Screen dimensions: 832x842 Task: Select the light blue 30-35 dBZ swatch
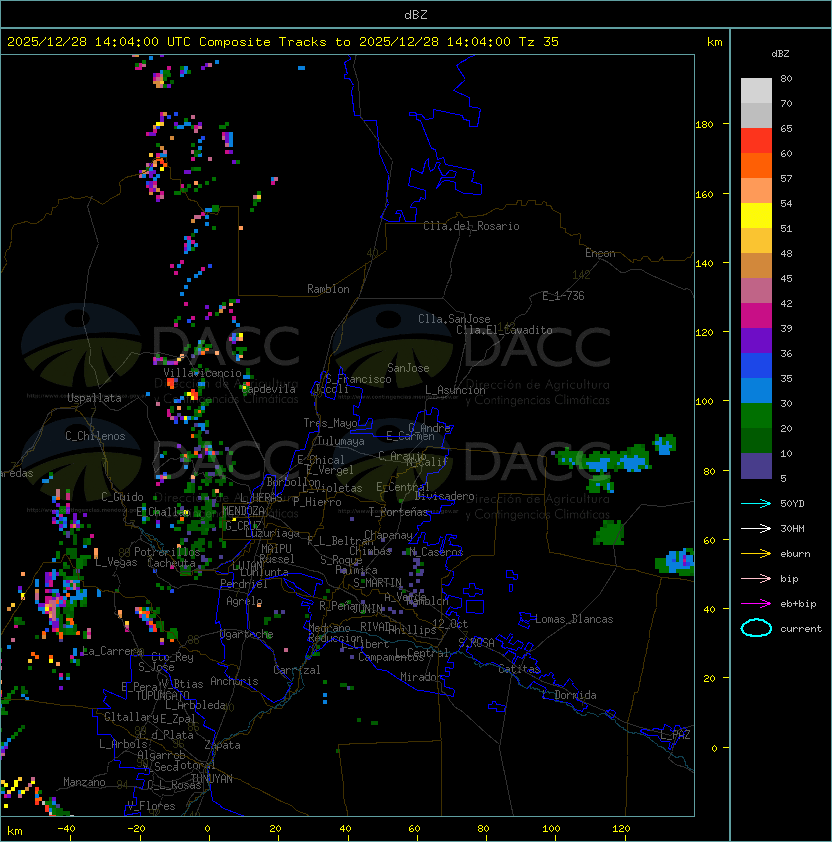[x=756, y=390]
